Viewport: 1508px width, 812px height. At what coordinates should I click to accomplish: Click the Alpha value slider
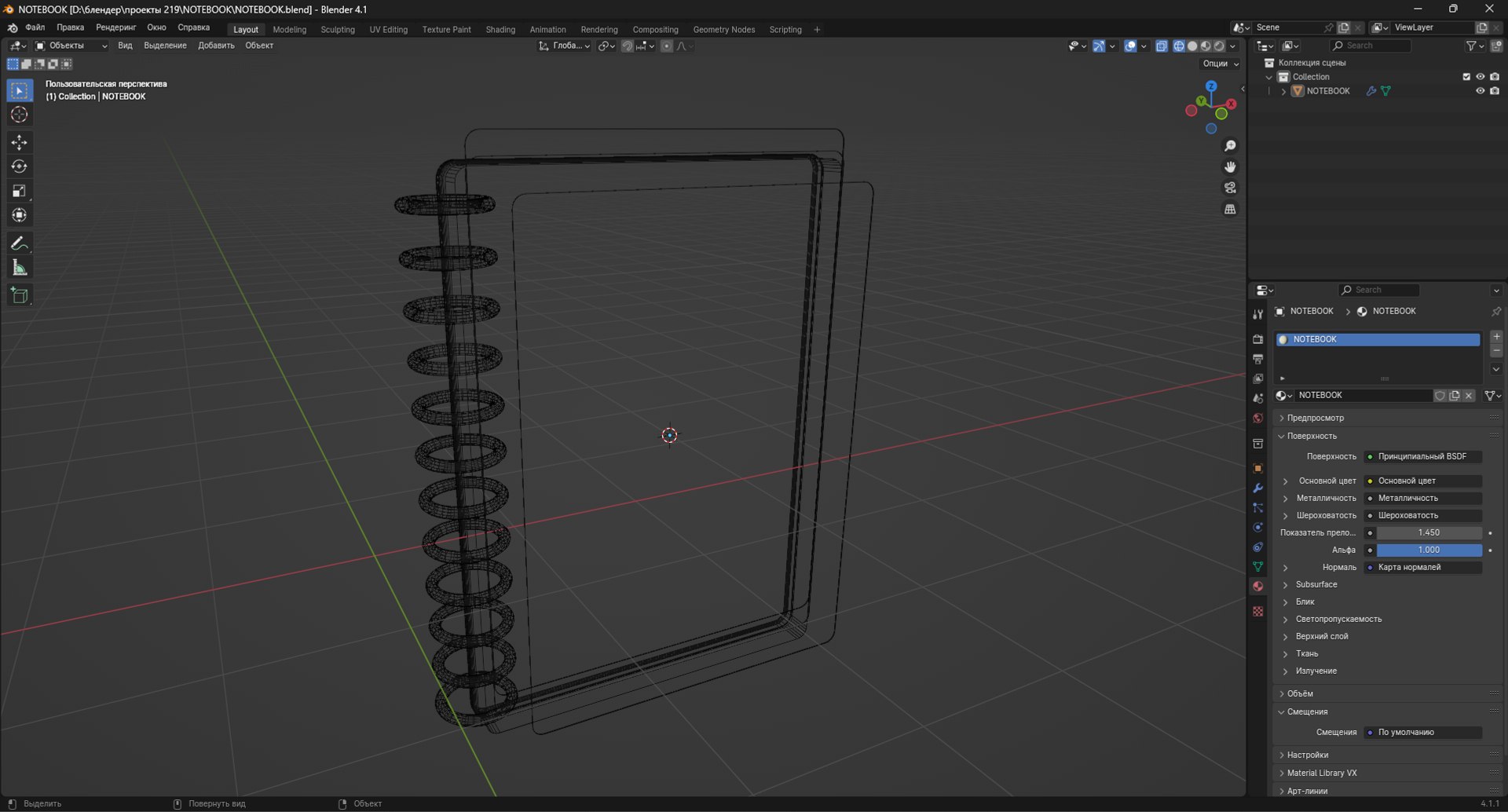(1429, 550)
